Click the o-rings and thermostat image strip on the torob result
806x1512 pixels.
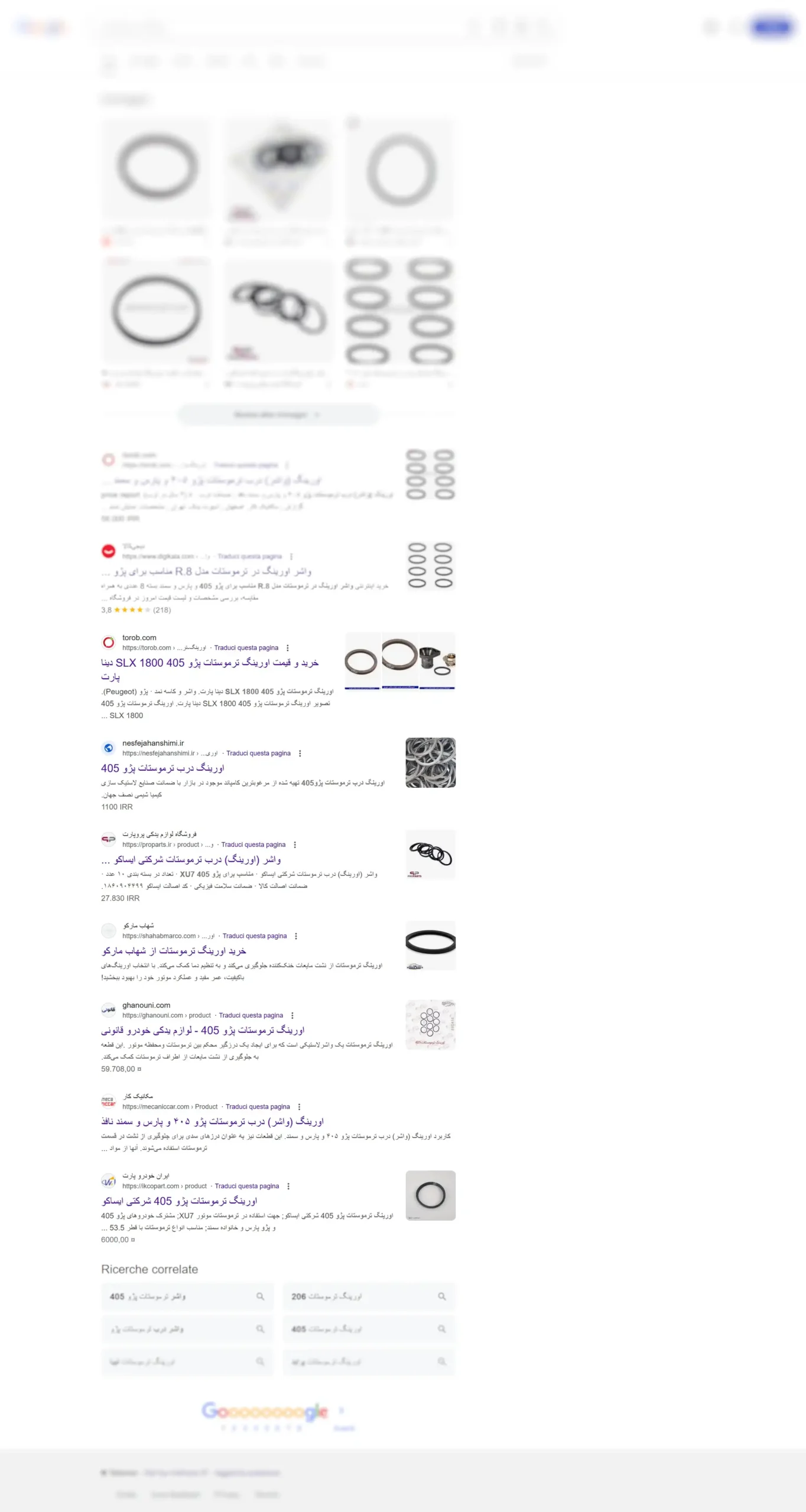point(400,661)
